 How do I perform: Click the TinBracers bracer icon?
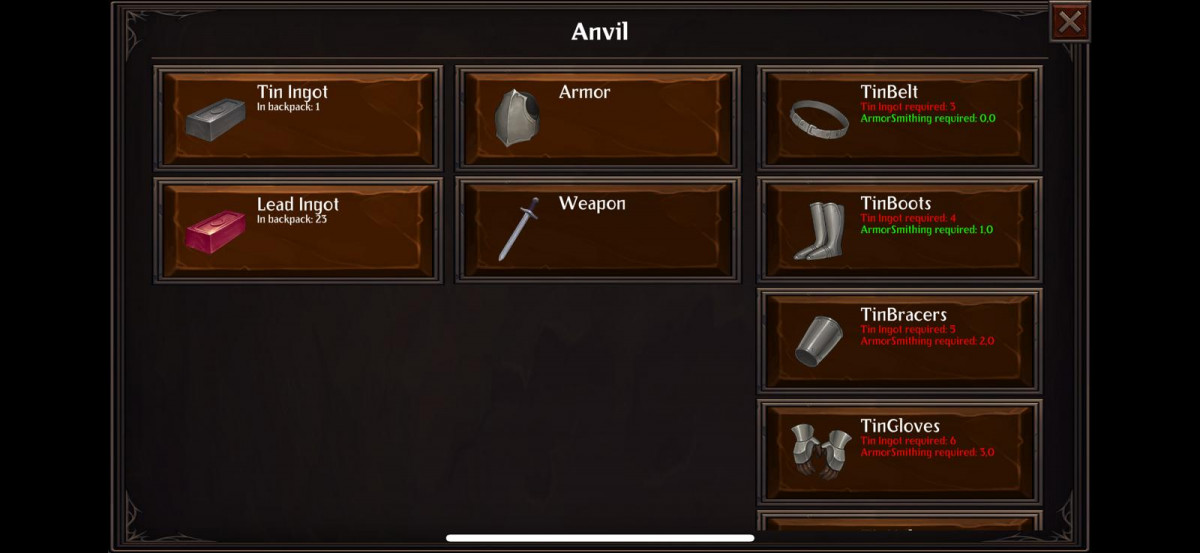coord(819,341)
